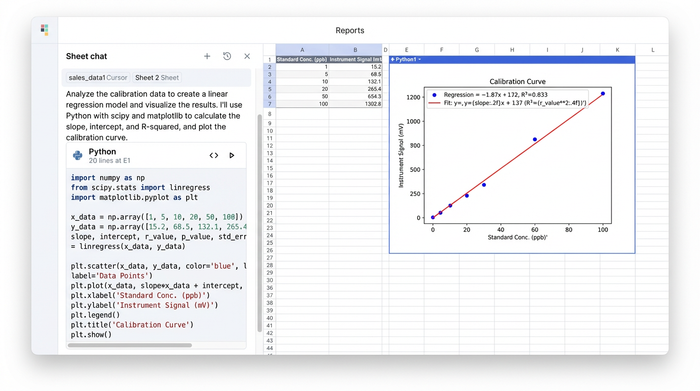Click cell containing 654.3
This screenshot has height=391, width=700.
point(355,96)
